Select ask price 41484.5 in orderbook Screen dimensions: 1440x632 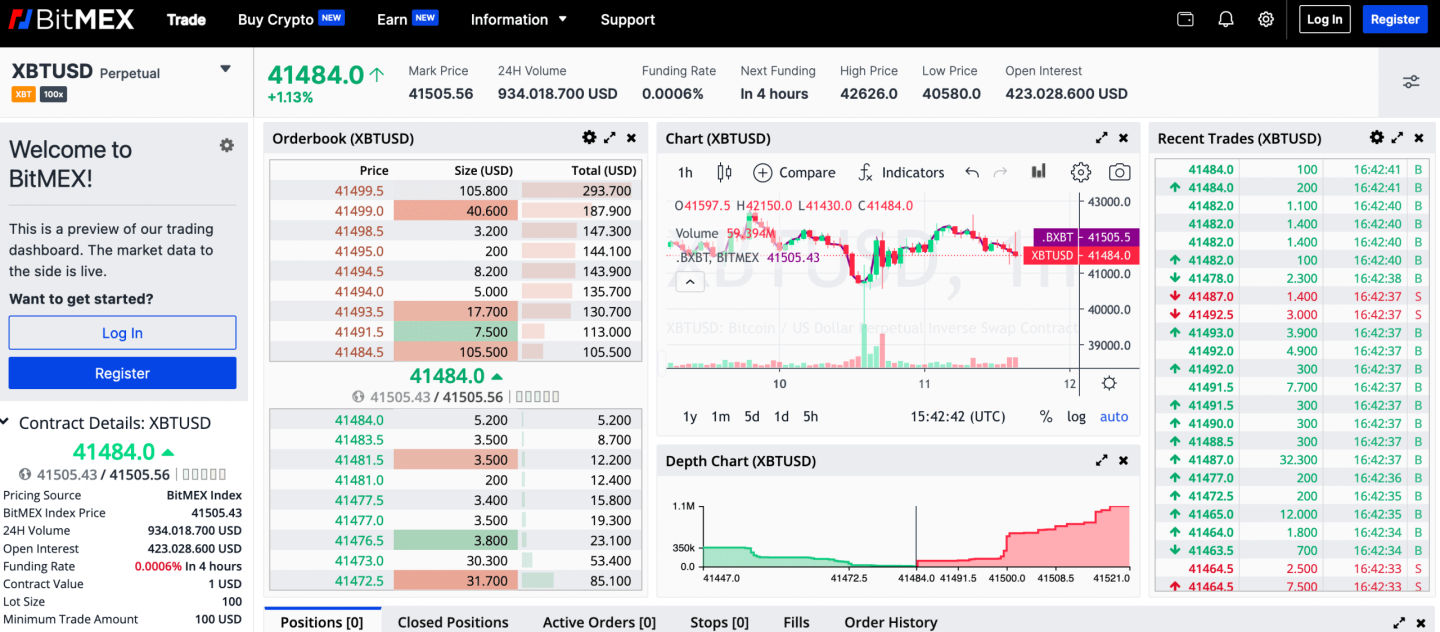pyautogui.click(x=359, y=352)
